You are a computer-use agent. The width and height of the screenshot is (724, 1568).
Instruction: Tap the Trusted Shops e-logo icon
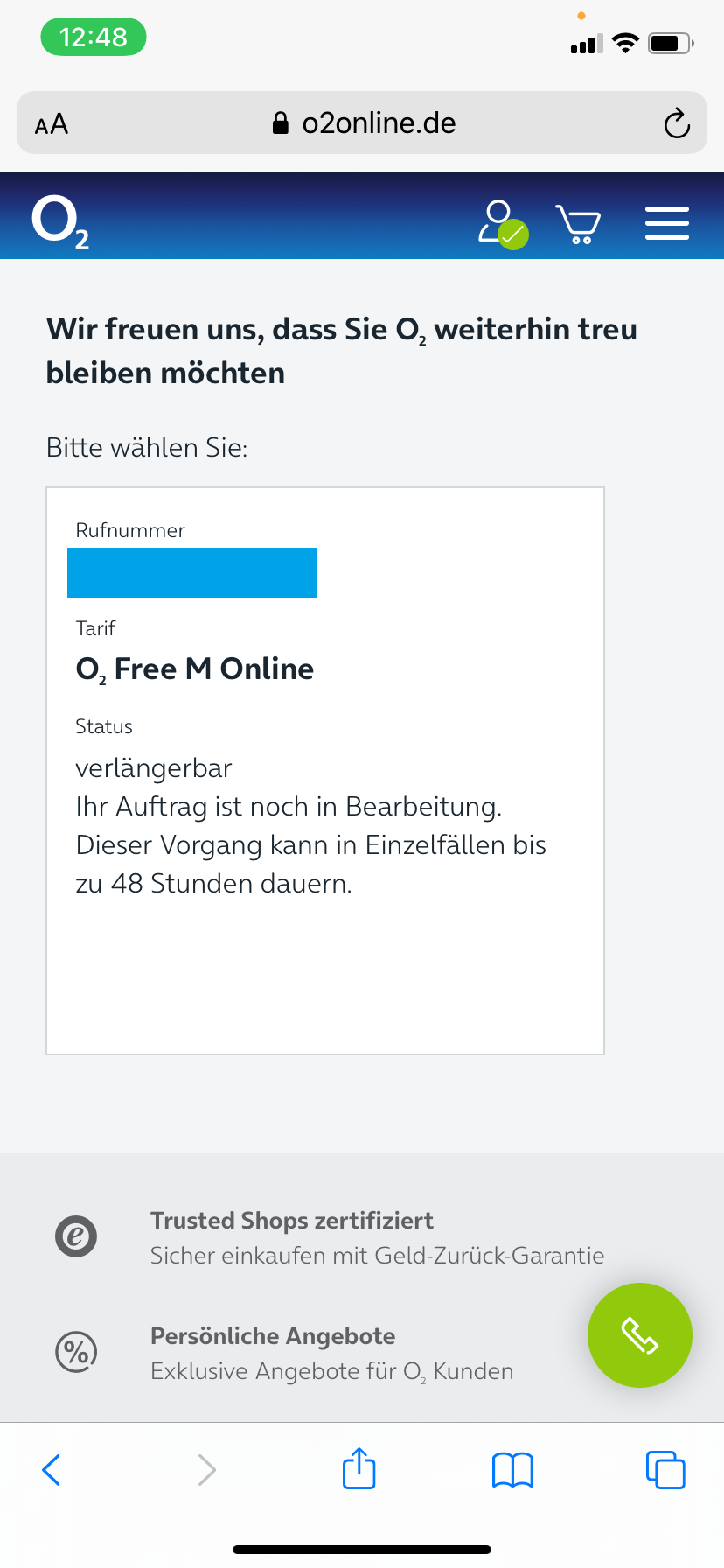(76, 1236)
